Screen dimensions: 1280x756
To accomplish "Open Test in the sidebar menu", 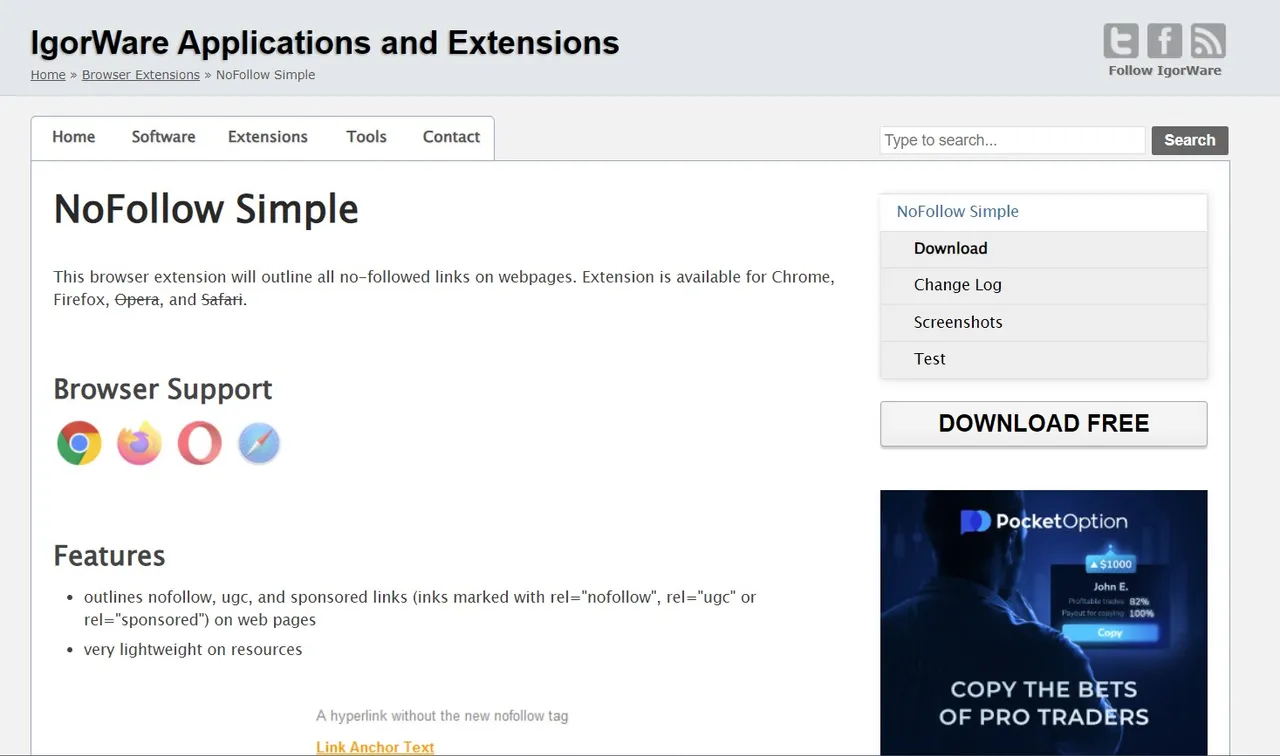I will coord(1043,359).
